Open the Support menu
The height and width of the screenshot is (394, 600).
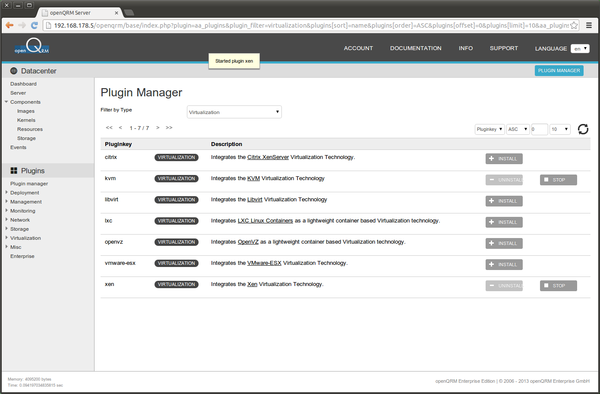pos(504,48)
